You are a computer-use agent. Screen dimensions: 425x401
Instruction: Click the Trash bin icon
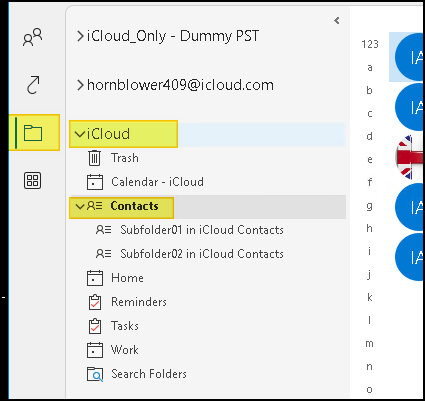(94, 158)
